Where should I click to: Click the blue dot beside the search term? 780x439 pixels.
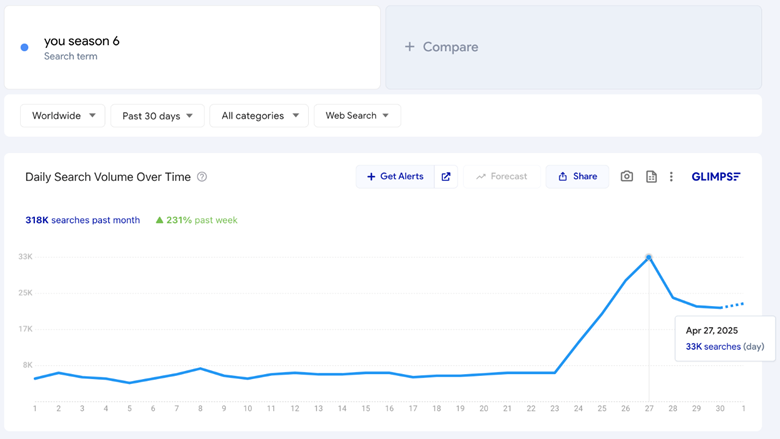[x=25, y=47]
